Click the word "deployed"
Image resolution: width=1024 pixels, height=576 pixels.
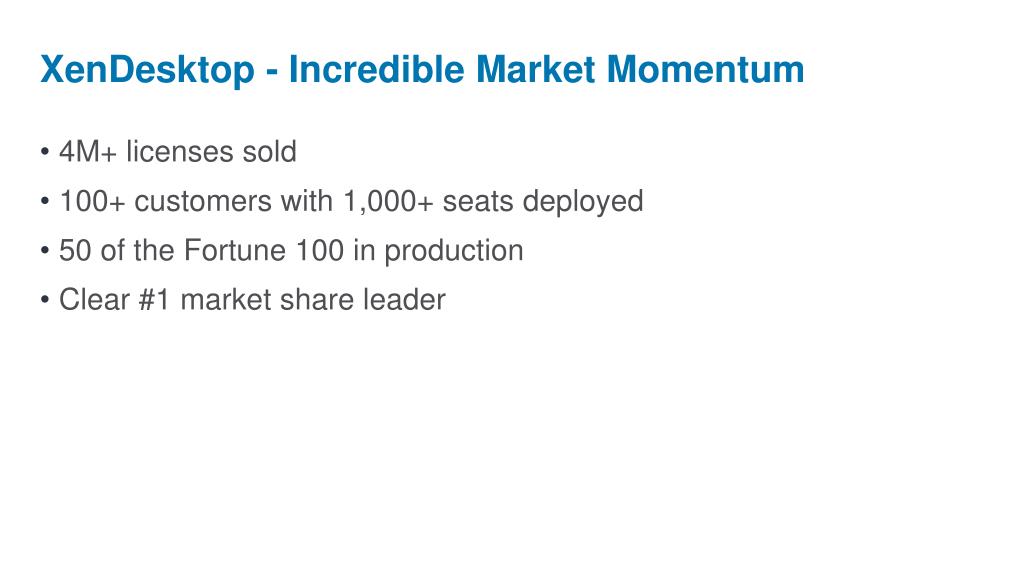click(583, 202)
